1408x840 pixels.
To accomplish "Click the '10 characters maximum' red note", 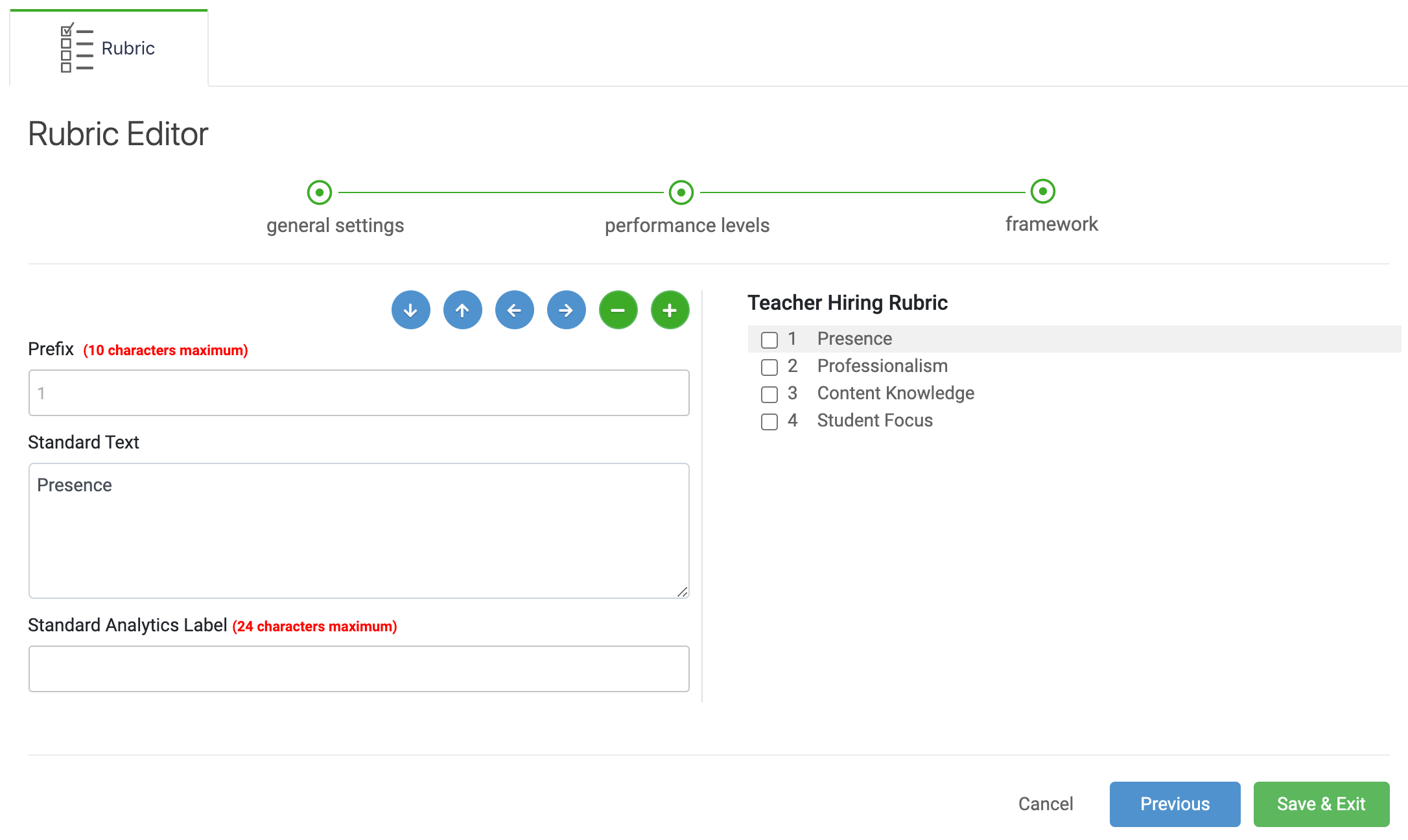I will click(165, 351).
